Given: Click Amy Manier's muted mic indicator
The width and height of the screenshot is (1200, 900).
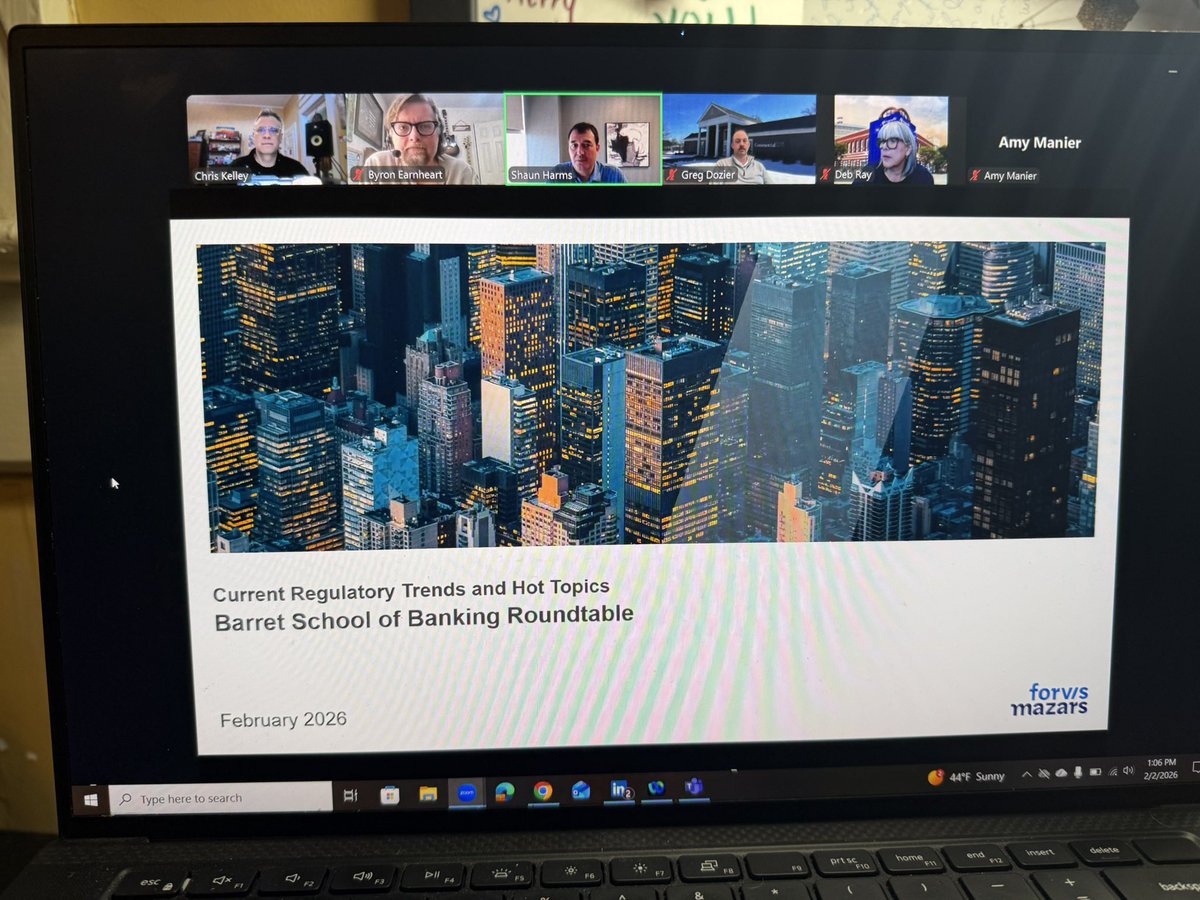Looking at the screenshot, I should pyautogui.click(x=974, y=176).
